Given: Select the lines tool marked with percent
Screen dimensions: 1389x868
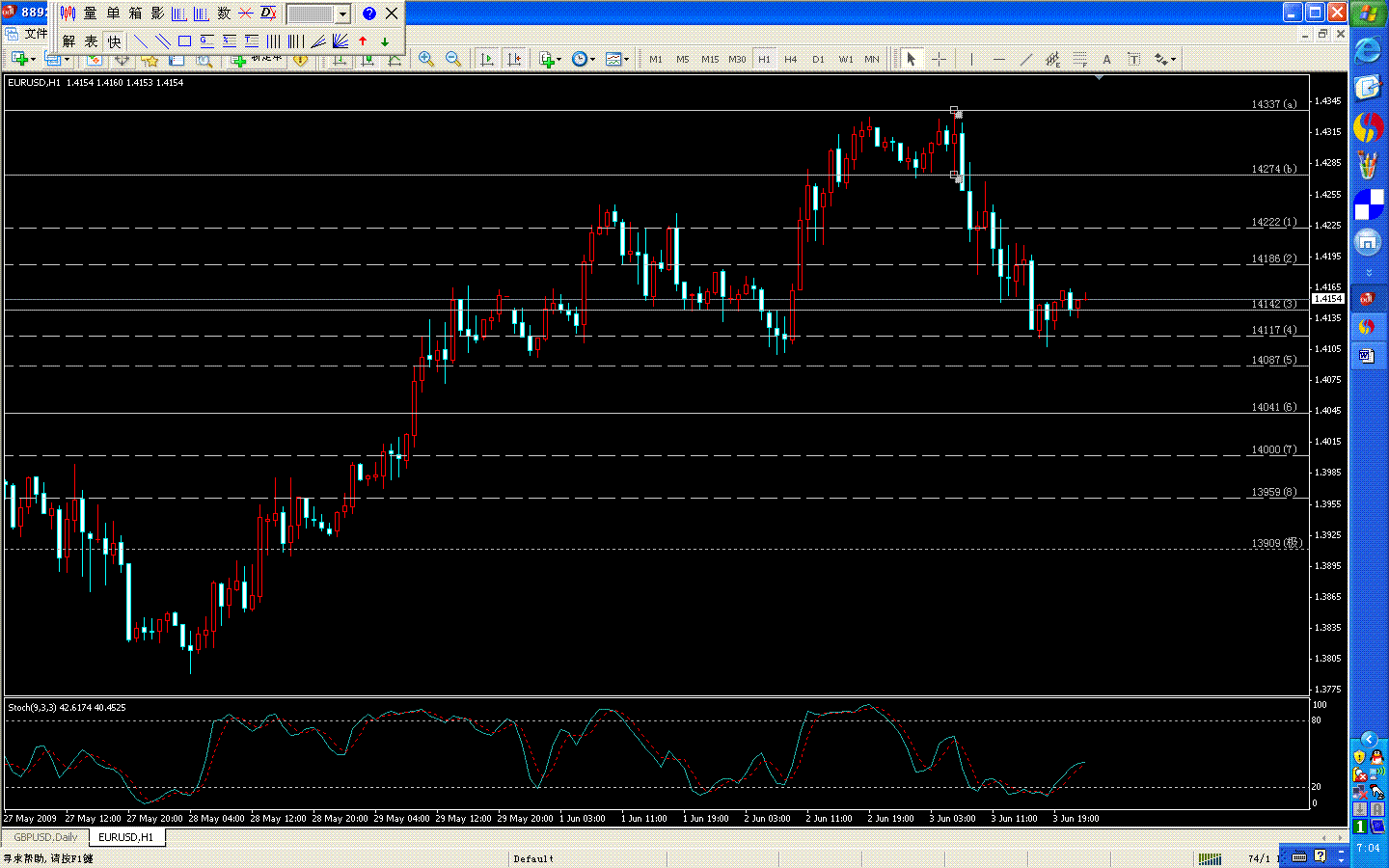Looking at the screenshot, I should tap(230, 41).
